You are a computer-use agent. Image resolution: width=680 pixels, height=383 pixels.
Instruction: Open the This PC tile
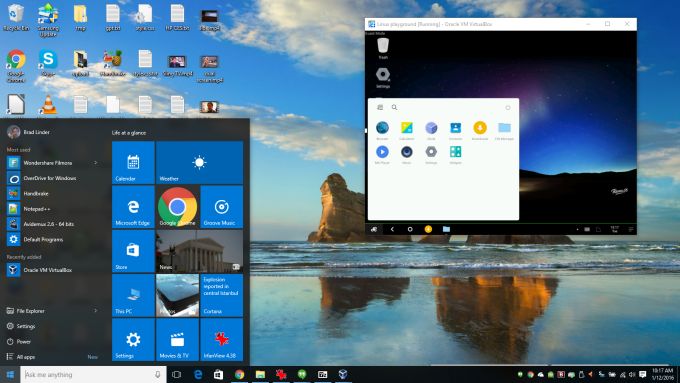pyautogui.click(x=133, y=295)
